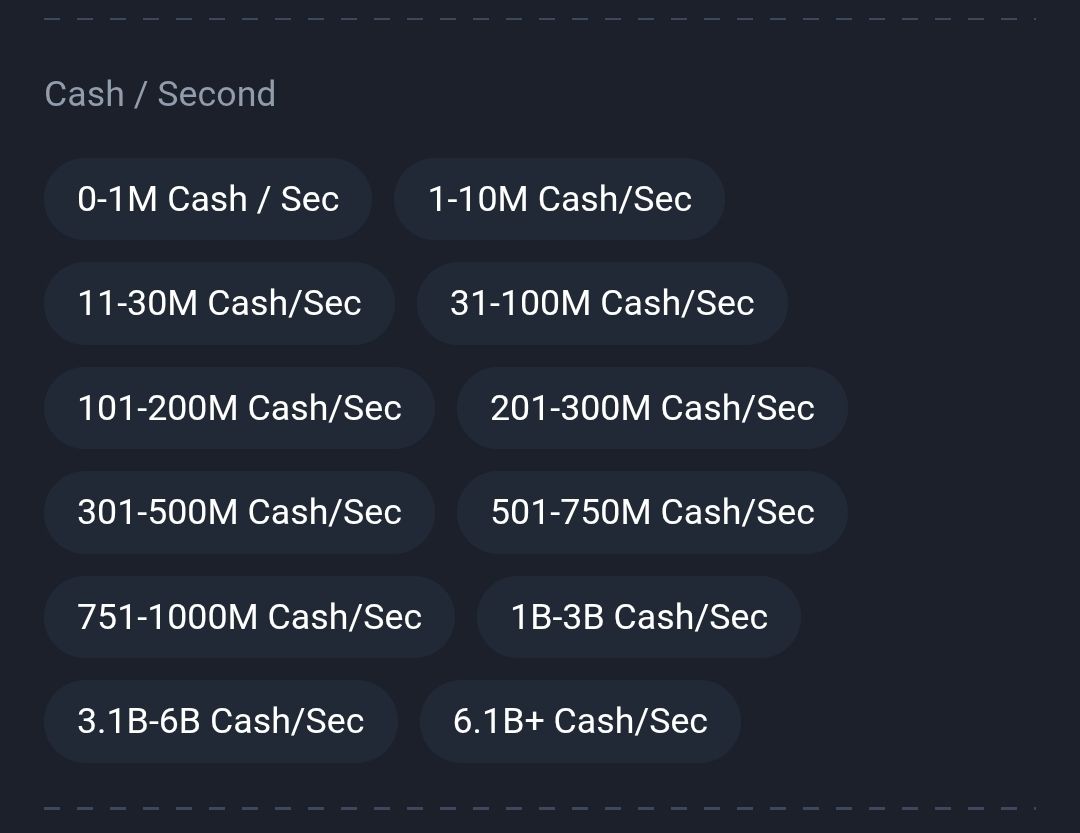Select the 301-500M Cash/Sec range
This screenshot has height=833, width=1080.
click(239, 512)
